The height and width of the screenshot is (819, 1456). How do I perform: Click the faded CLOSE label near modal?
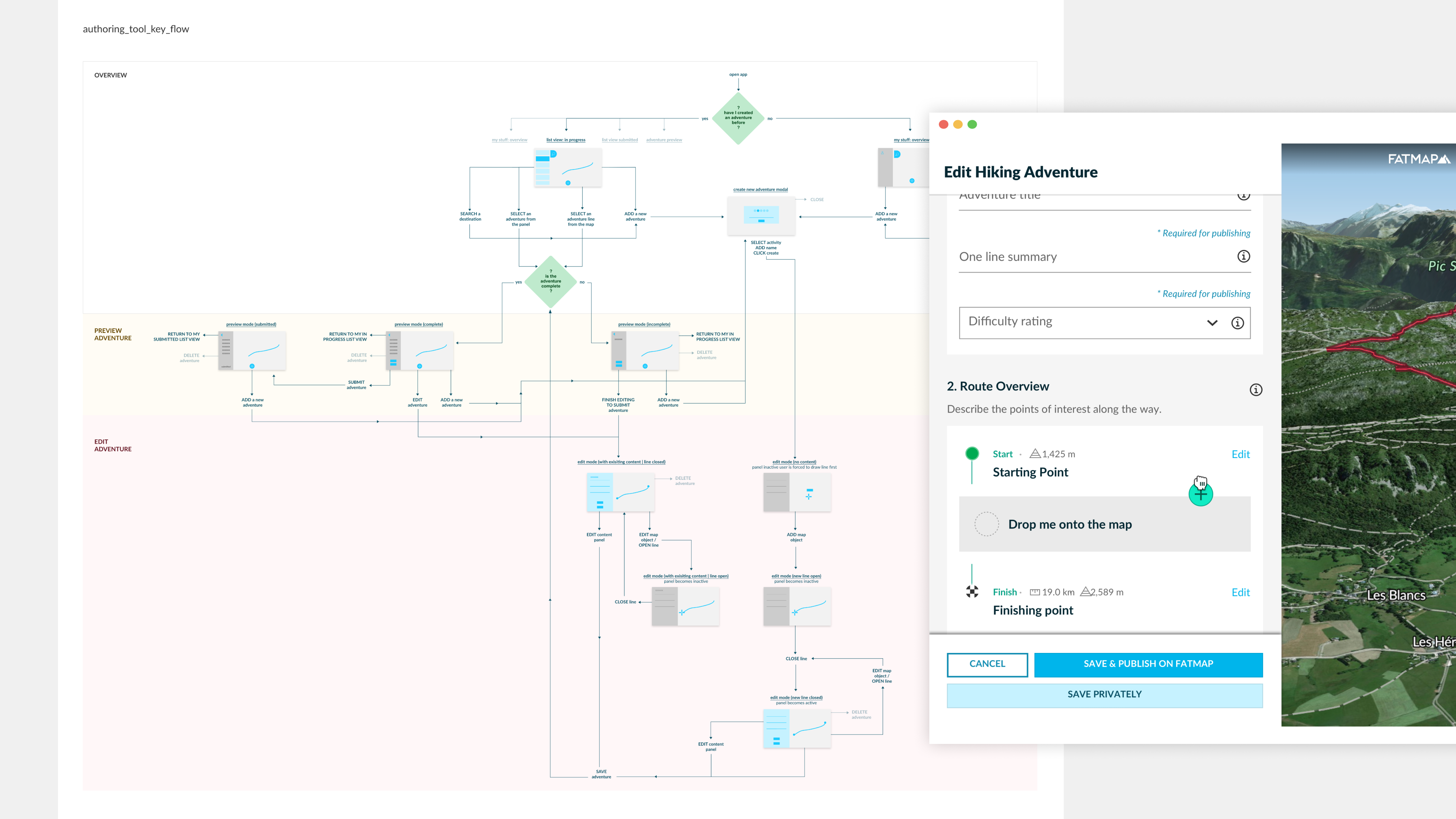coord(817,199)
